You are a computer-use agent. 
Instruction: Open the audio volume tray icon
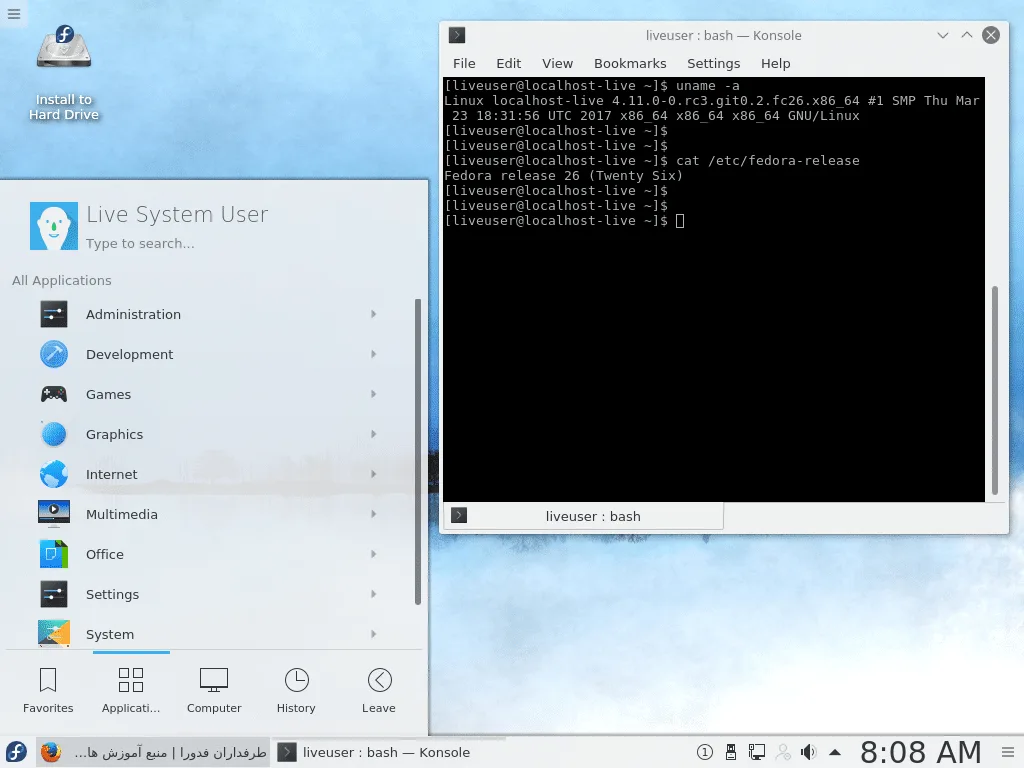click(808, 752)
